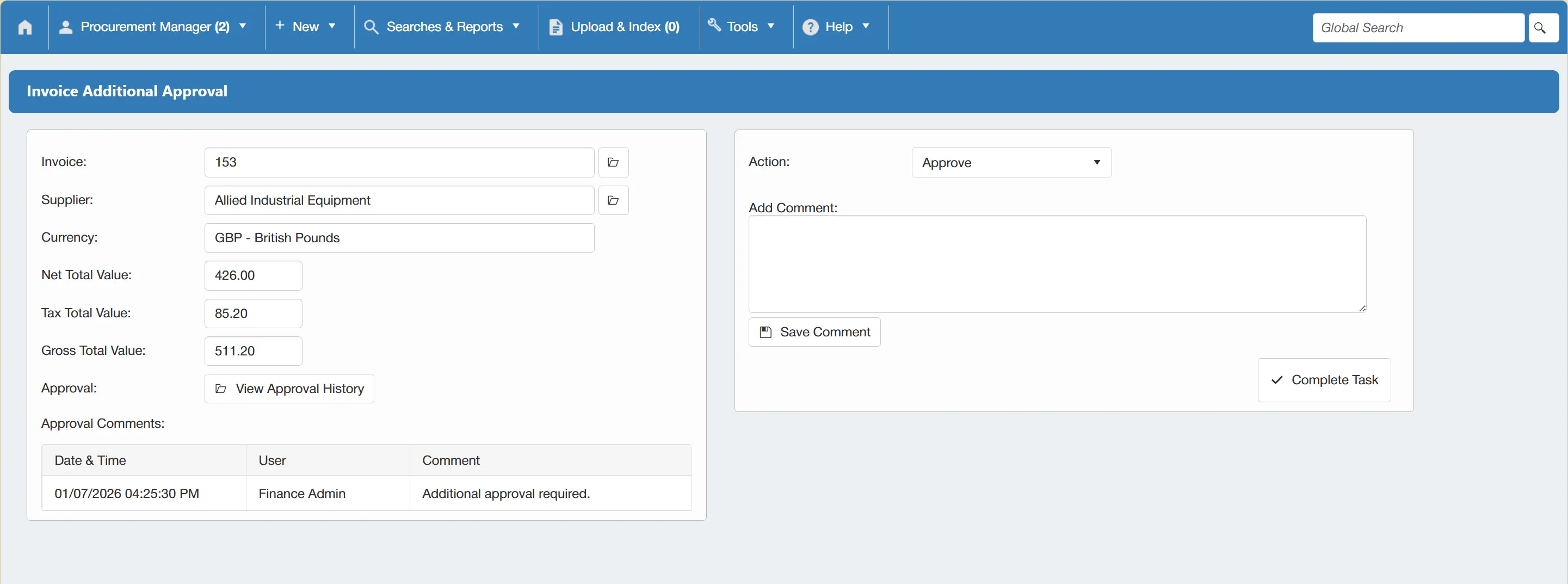The image size is (1568, 584).
Task: Click the Date & Time column header
Action: pyautogui.click(x=144, y=460)
